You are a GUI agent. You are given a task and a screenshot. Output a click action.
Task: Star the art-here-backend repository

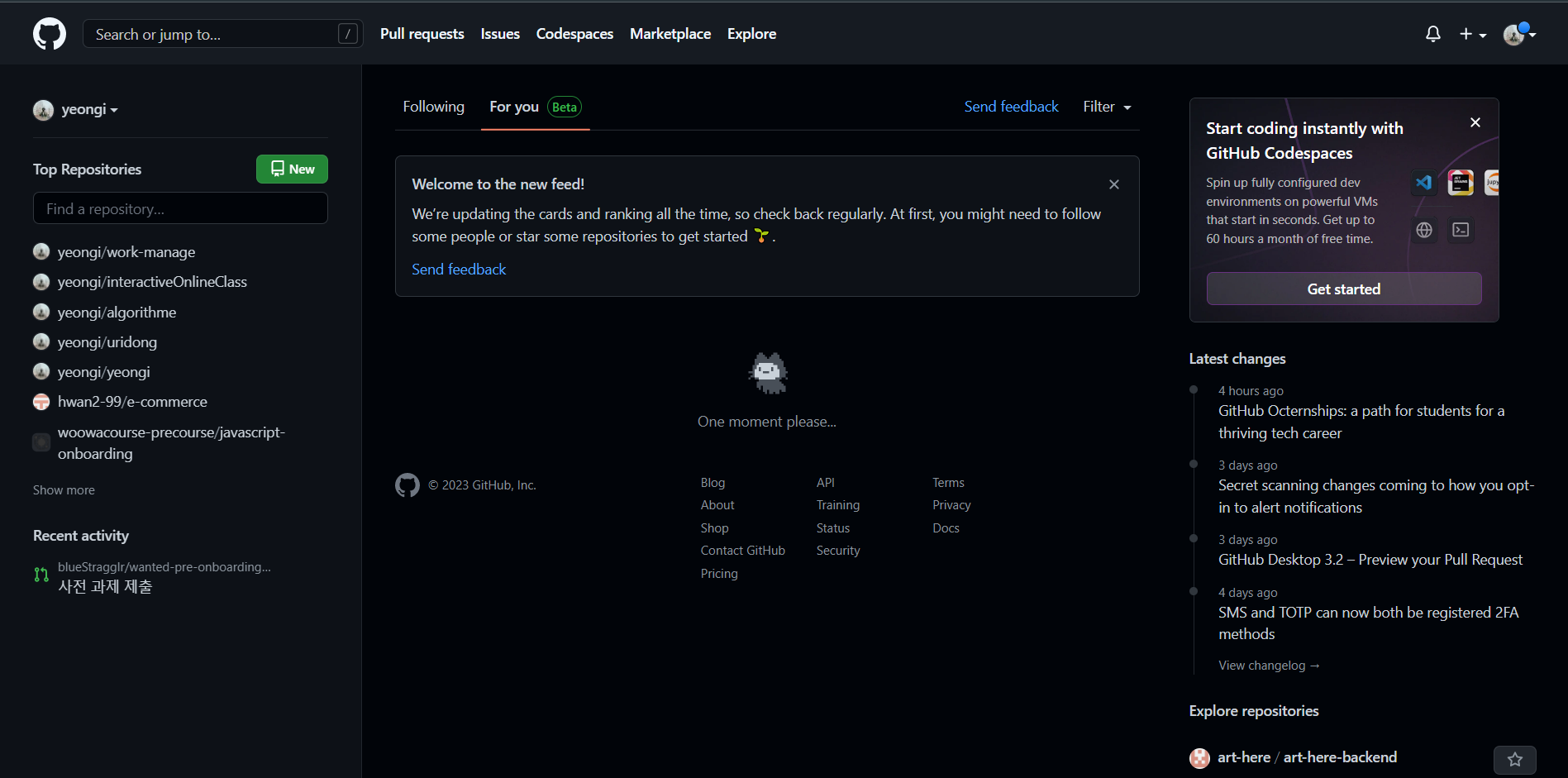tap(1514, 759)
